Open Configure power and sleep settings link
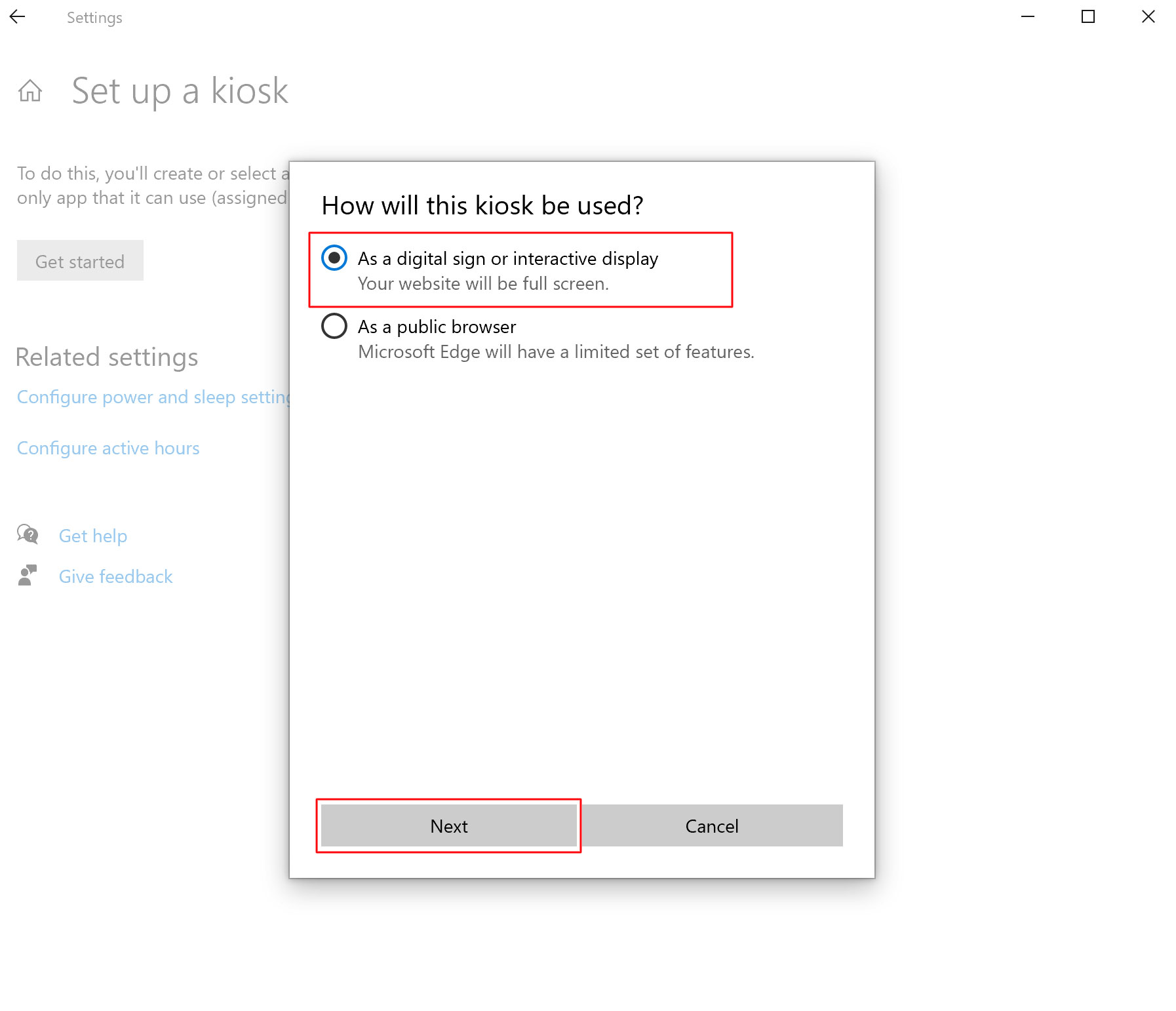 pyautogui.click(x=153, y=397)
